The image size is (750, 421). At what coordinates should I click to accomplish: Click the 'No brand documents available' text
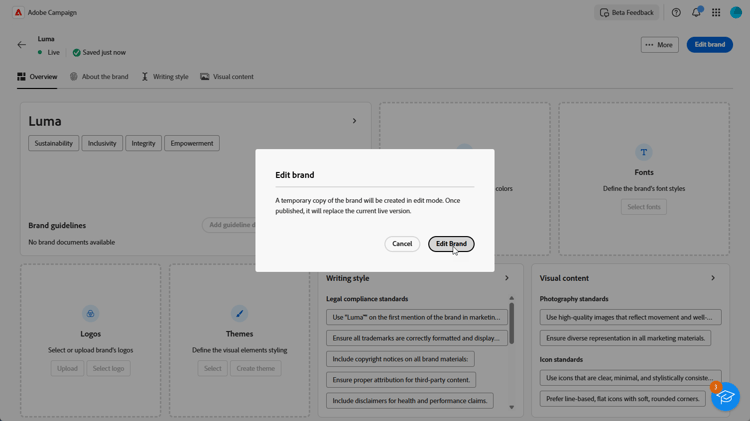point(72,242)
